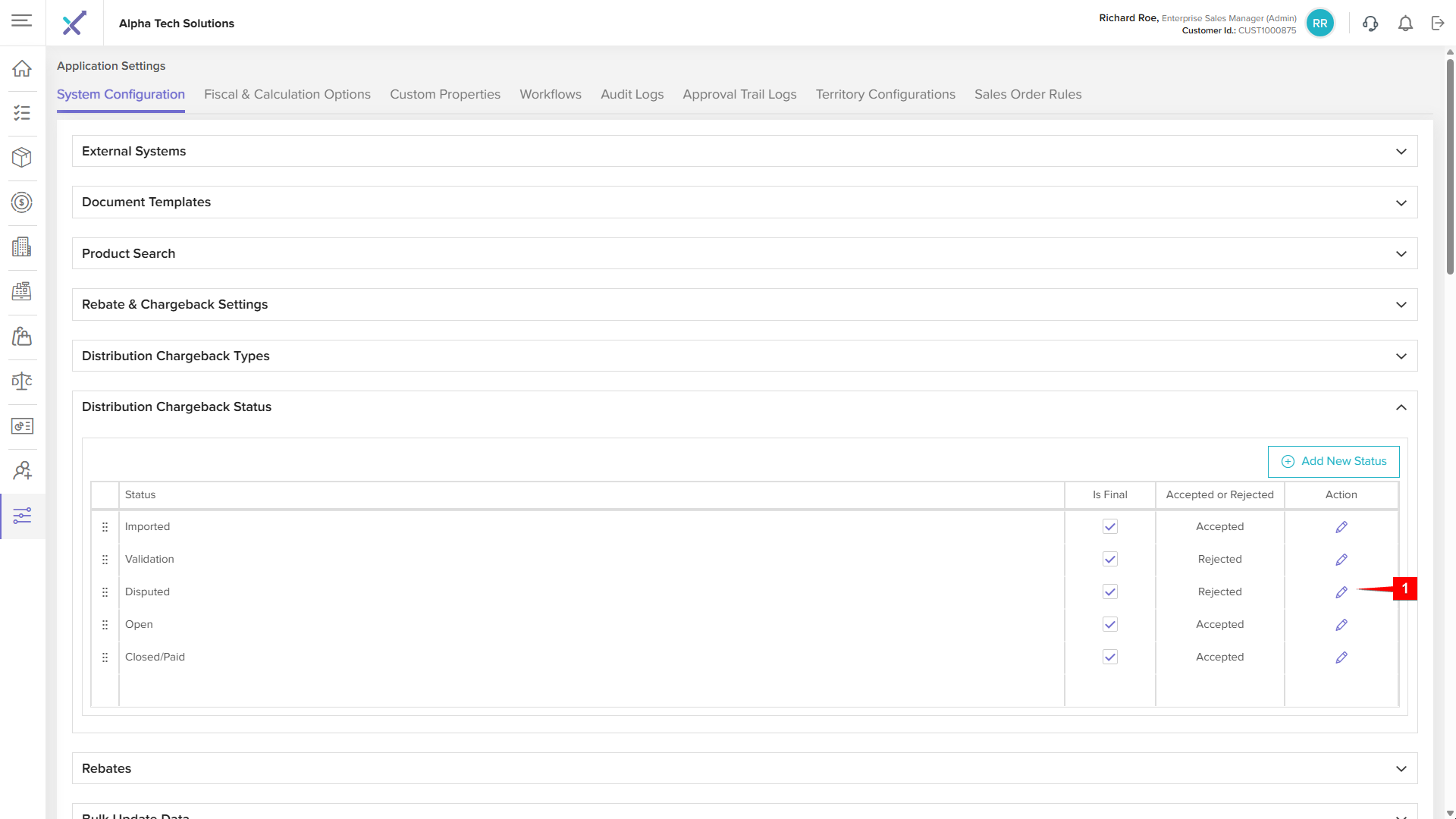Click pencil icon for Closed/Paid row
Viewport: 1456px width, 819px height.
tap(1341, 657)
